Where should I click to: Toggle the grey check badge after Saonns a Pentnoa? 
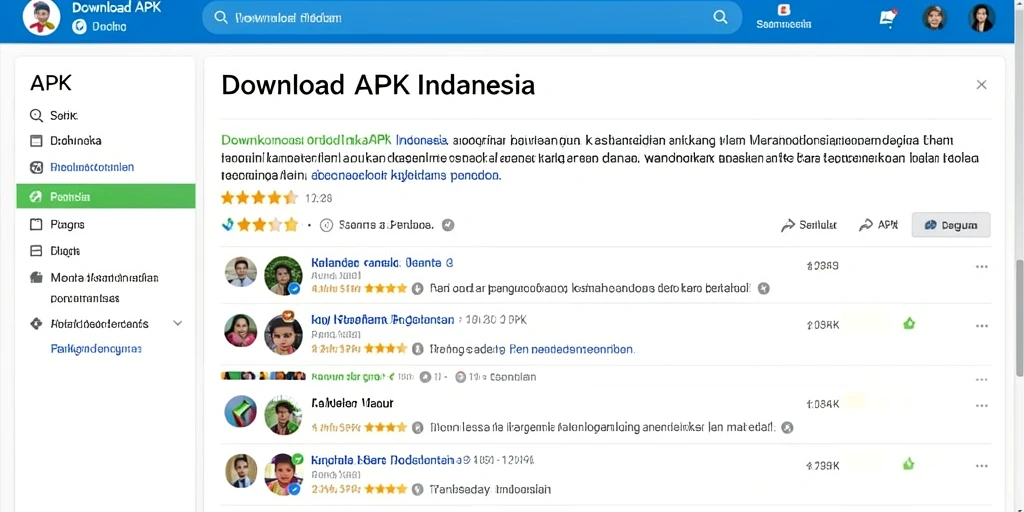pos(448,225)
